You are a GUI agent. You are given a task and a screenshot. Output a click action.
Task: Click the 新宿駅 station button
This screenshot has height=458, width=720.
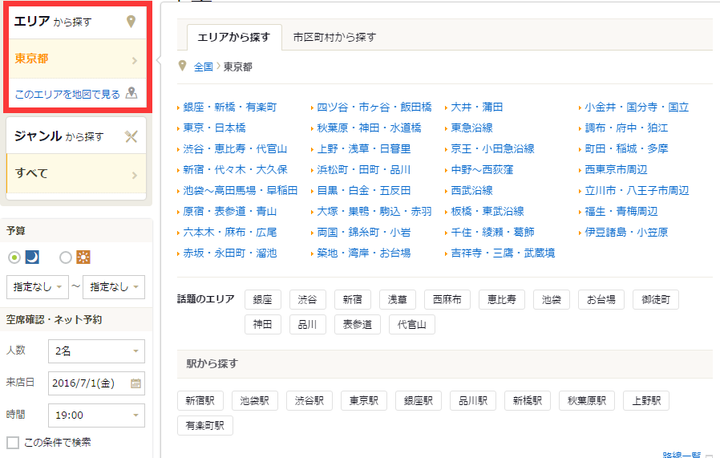tap(200, 401)
